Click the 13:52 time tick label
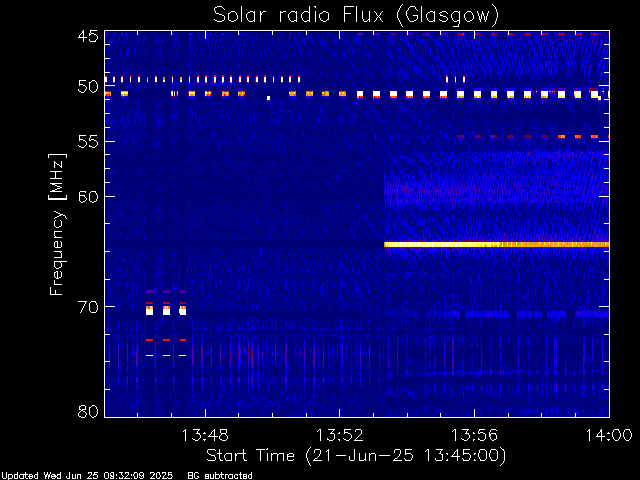This screenshot has height=480, width=640. point(340,435)
